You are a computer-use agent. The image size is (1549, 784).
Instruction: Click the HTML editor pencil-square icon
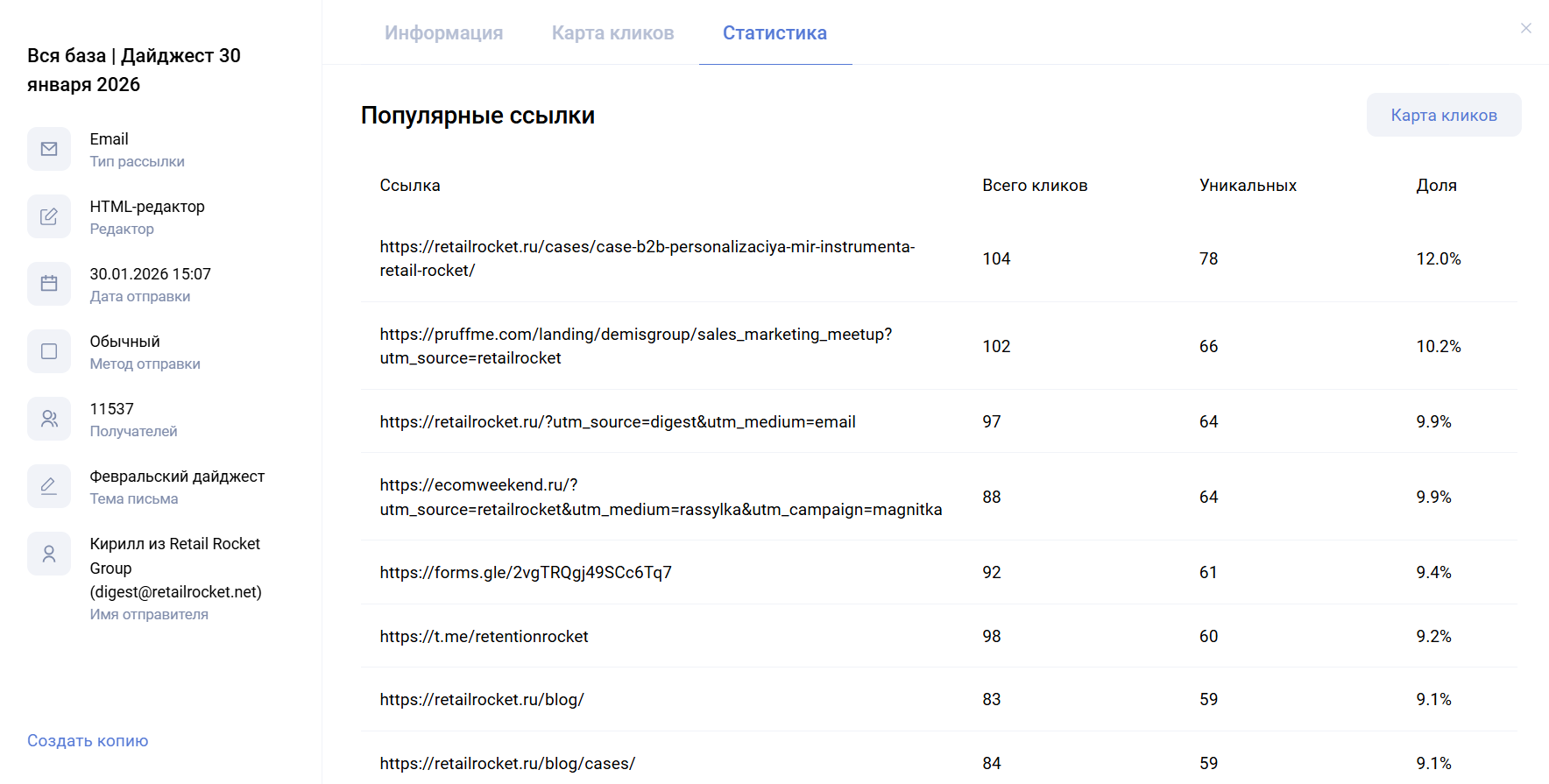(49, 216)
